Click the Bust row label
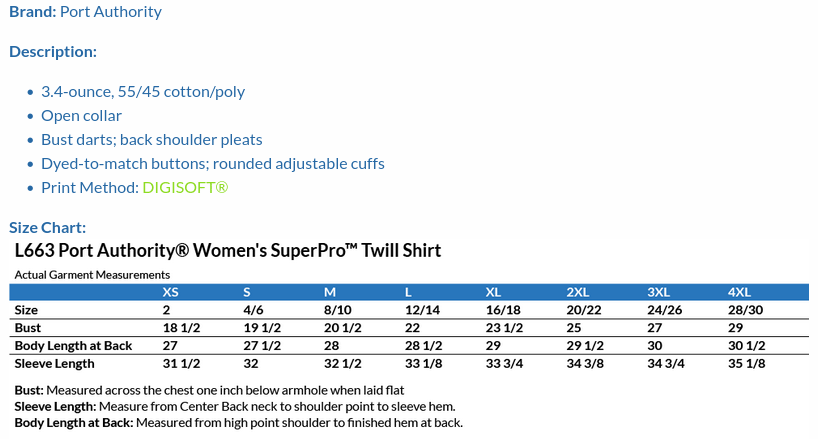Image resolution: width=818 pixels, height=439 pixels. pos(27,328)
